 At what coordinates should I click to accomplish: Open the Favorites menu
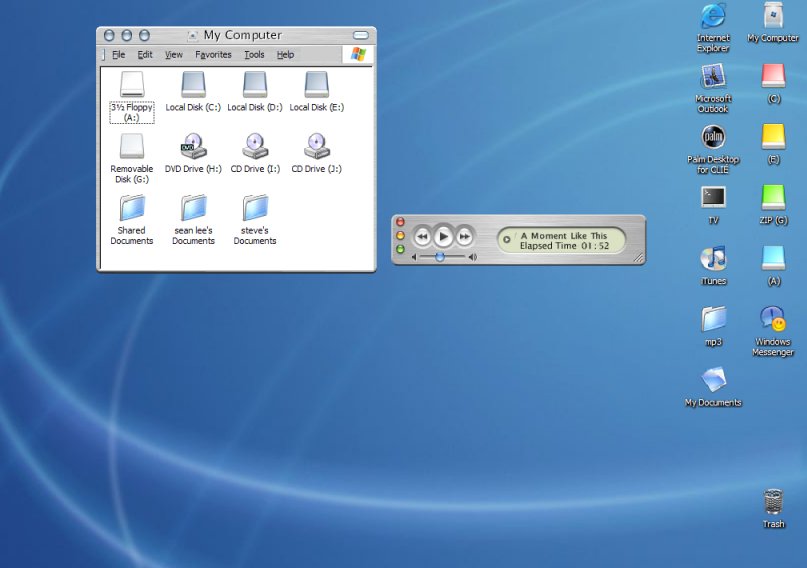click(x=213, y=55)
